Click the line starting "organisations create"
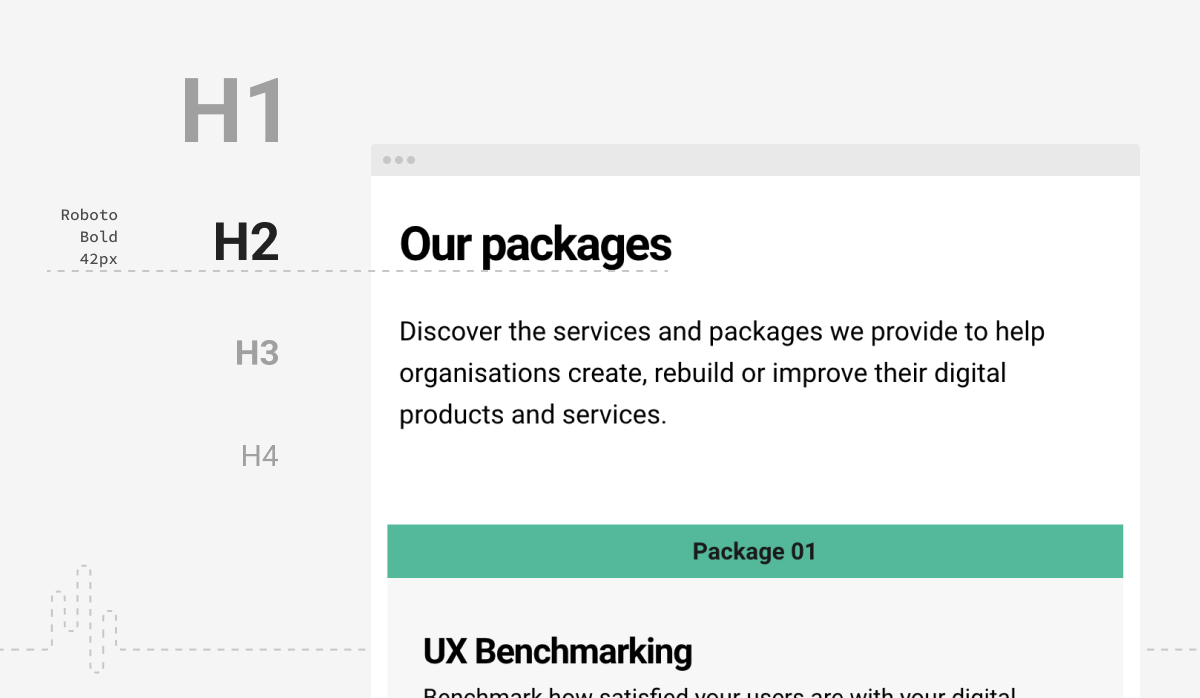1200x698 pixels. [702, 373]
